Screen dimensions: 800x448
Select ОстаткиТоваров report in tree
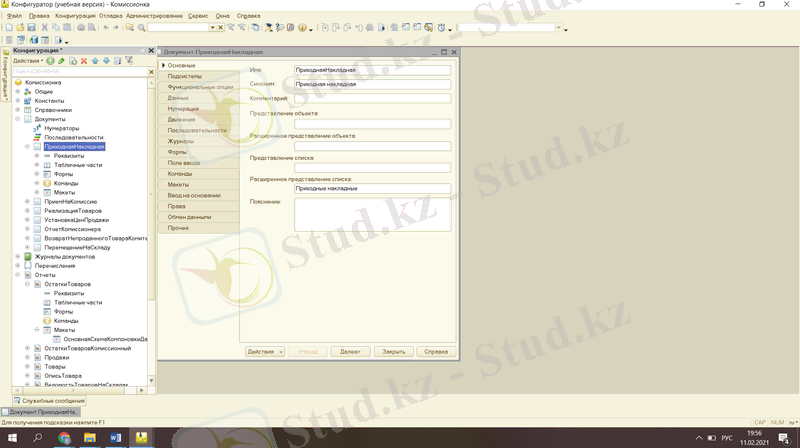(x=67, y=284)
